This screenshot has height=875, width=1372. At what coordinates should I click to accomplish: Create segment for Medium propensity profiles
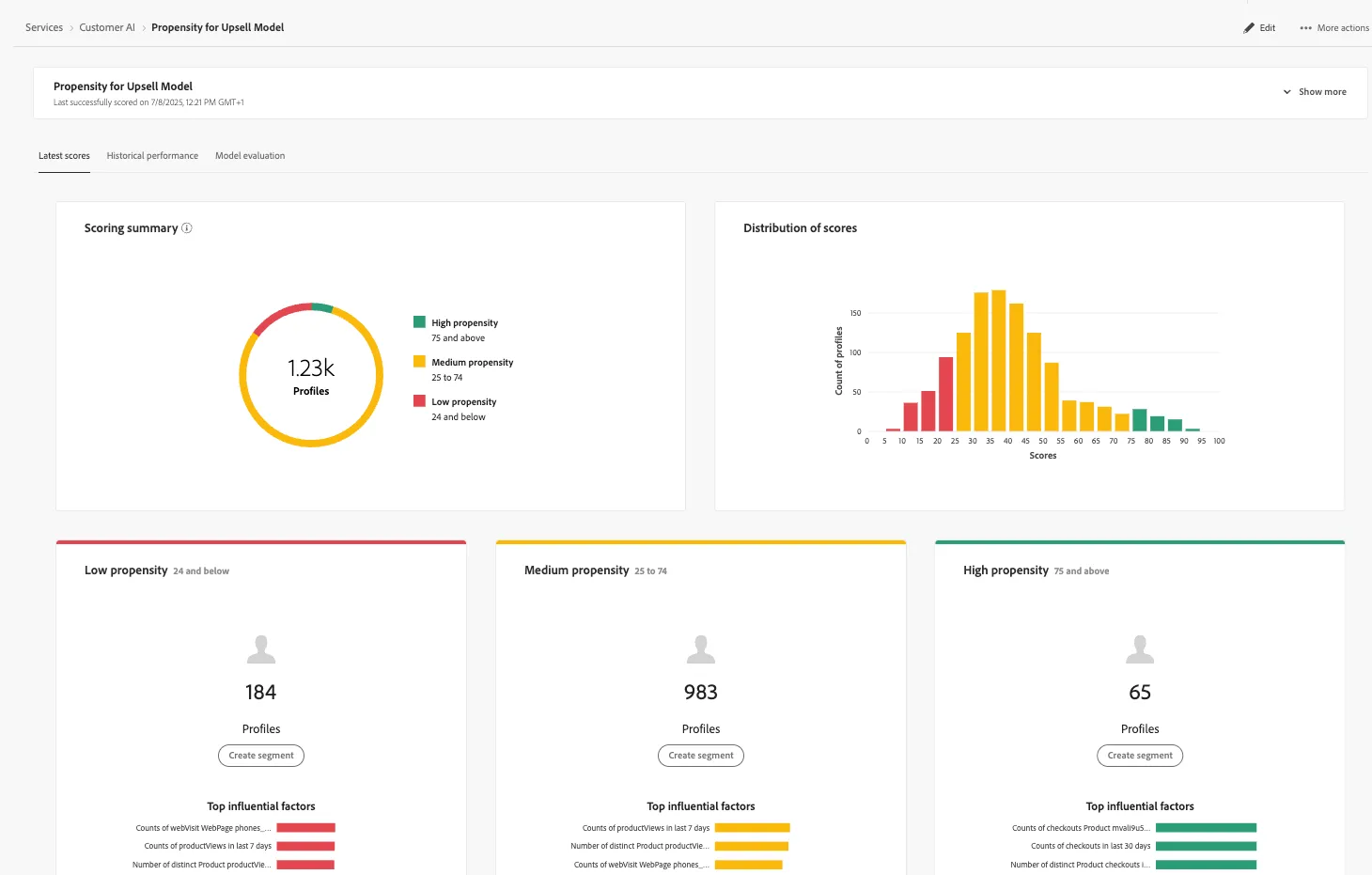701,756
